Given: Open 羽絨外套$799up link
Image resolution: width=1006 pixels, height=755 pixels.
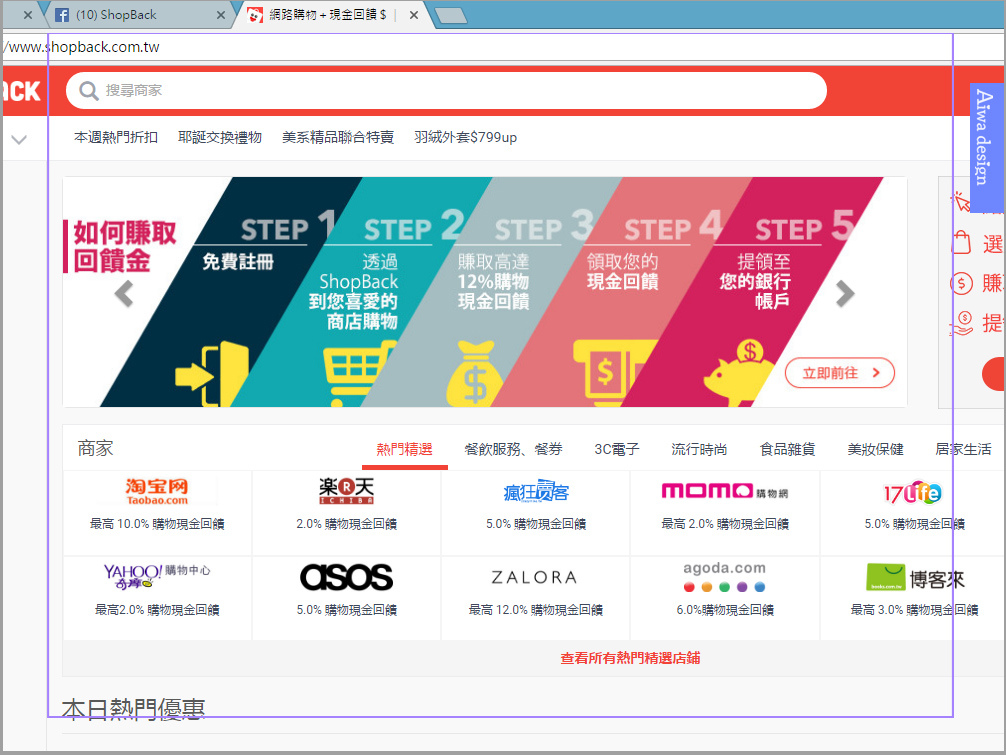Looking at the screenshot, I should (465, 137).
